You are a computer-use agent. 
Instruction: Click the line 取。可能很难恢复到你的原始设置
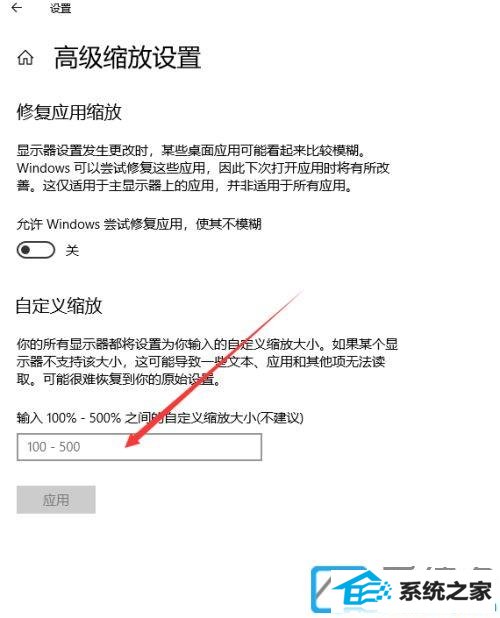tap(119, 380)
